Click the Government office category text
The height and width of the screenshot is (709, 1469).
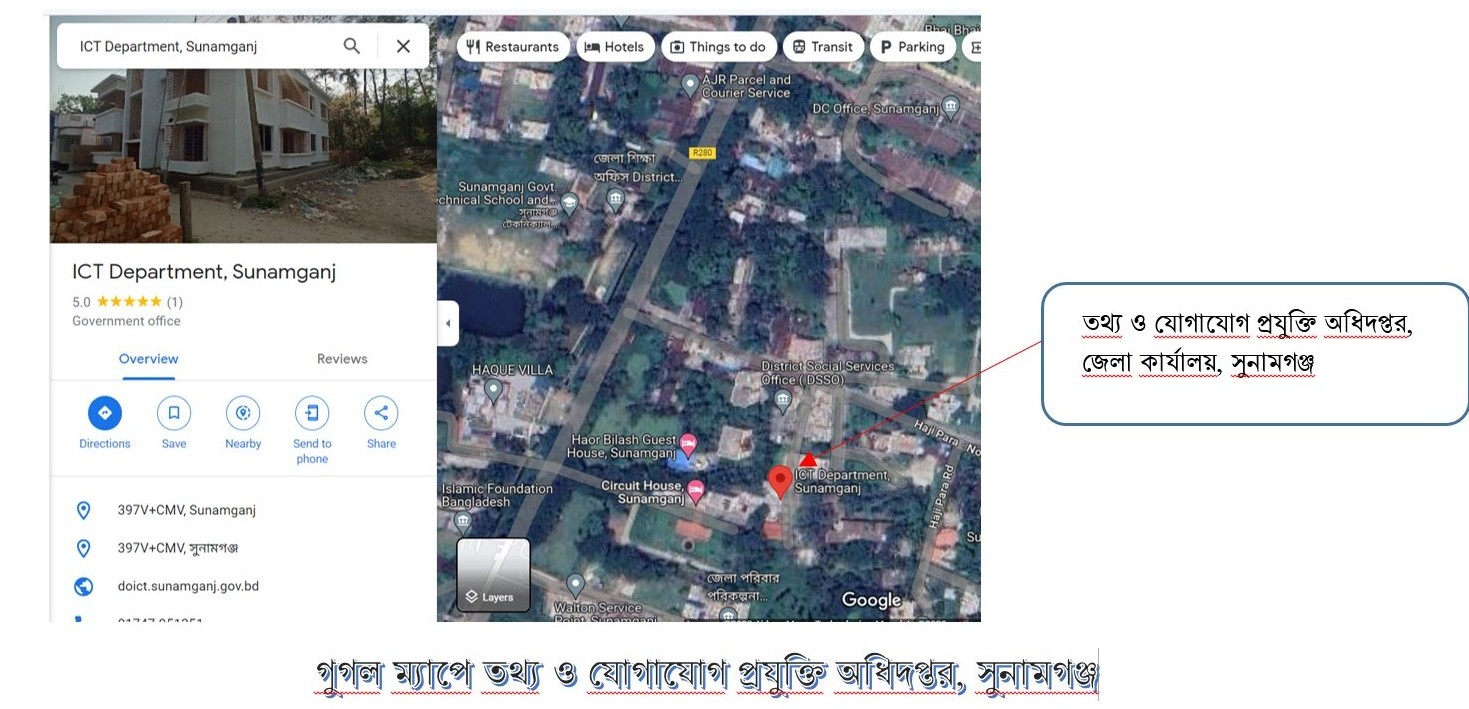pos(126,321)
